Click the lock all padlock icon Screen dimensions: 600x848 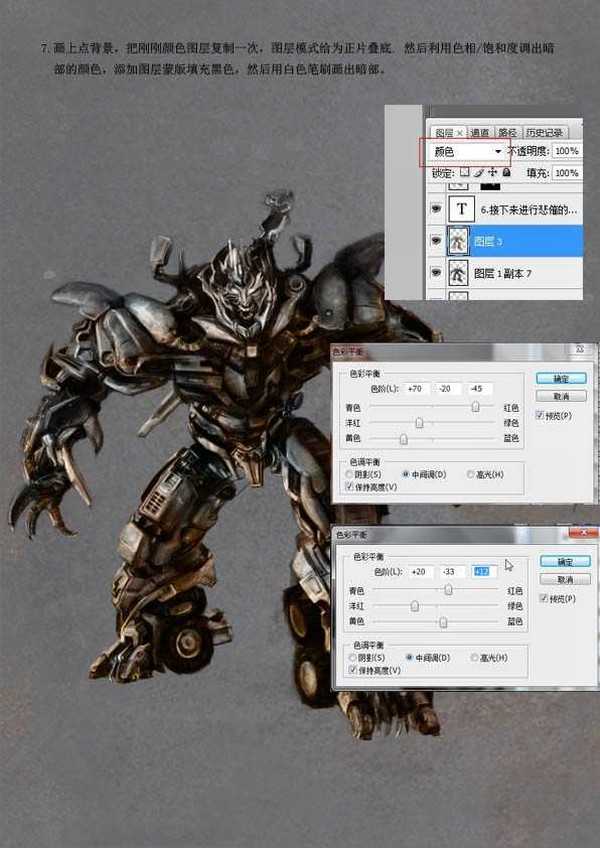[504, 173]
